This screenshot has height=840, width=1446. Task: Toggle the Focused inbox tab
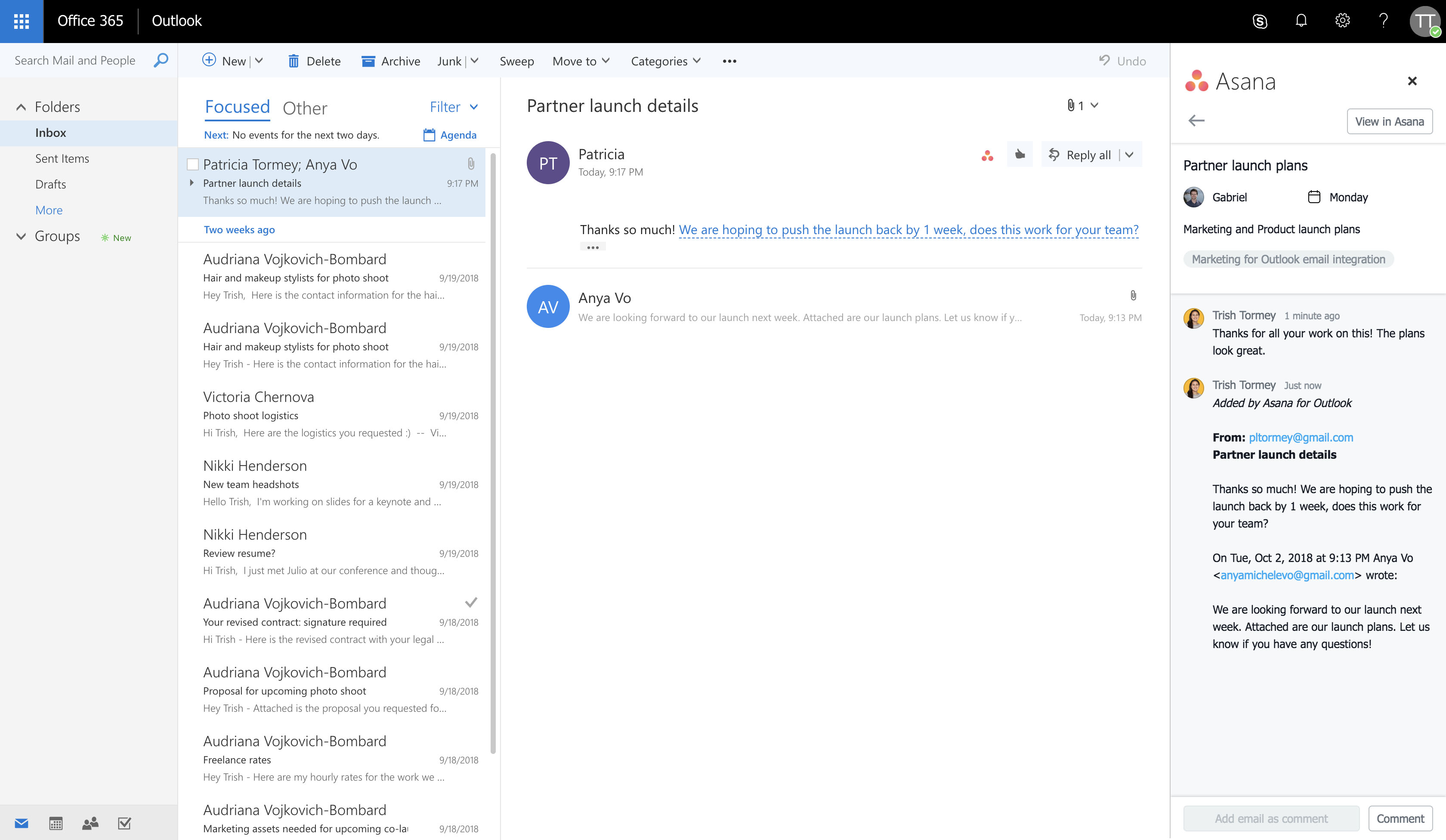(237, 107)
